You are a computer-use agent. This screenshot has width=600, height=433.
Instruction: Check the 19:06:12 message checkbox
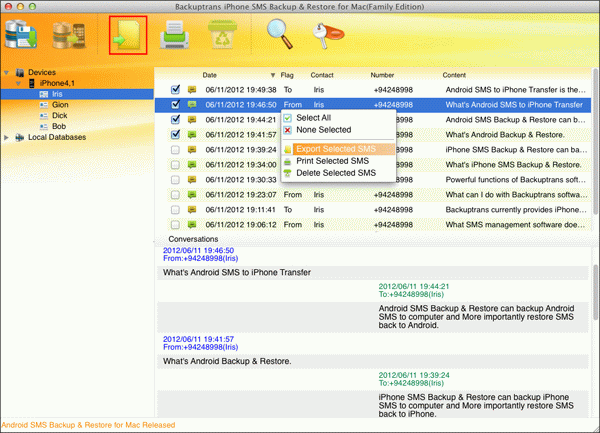pos(175,224)
